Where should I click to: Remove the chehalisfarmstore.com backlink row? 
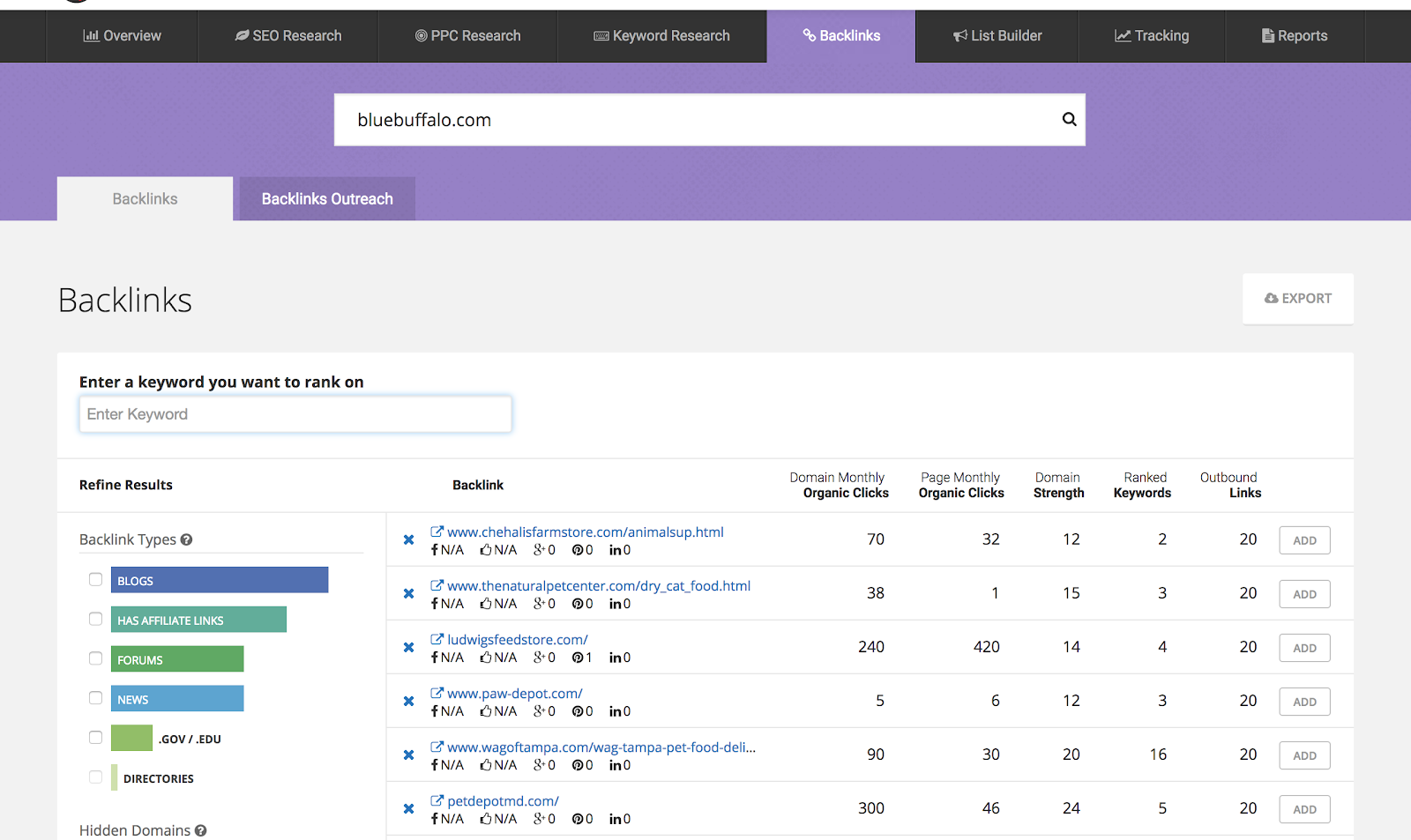(x=408, y=539)
